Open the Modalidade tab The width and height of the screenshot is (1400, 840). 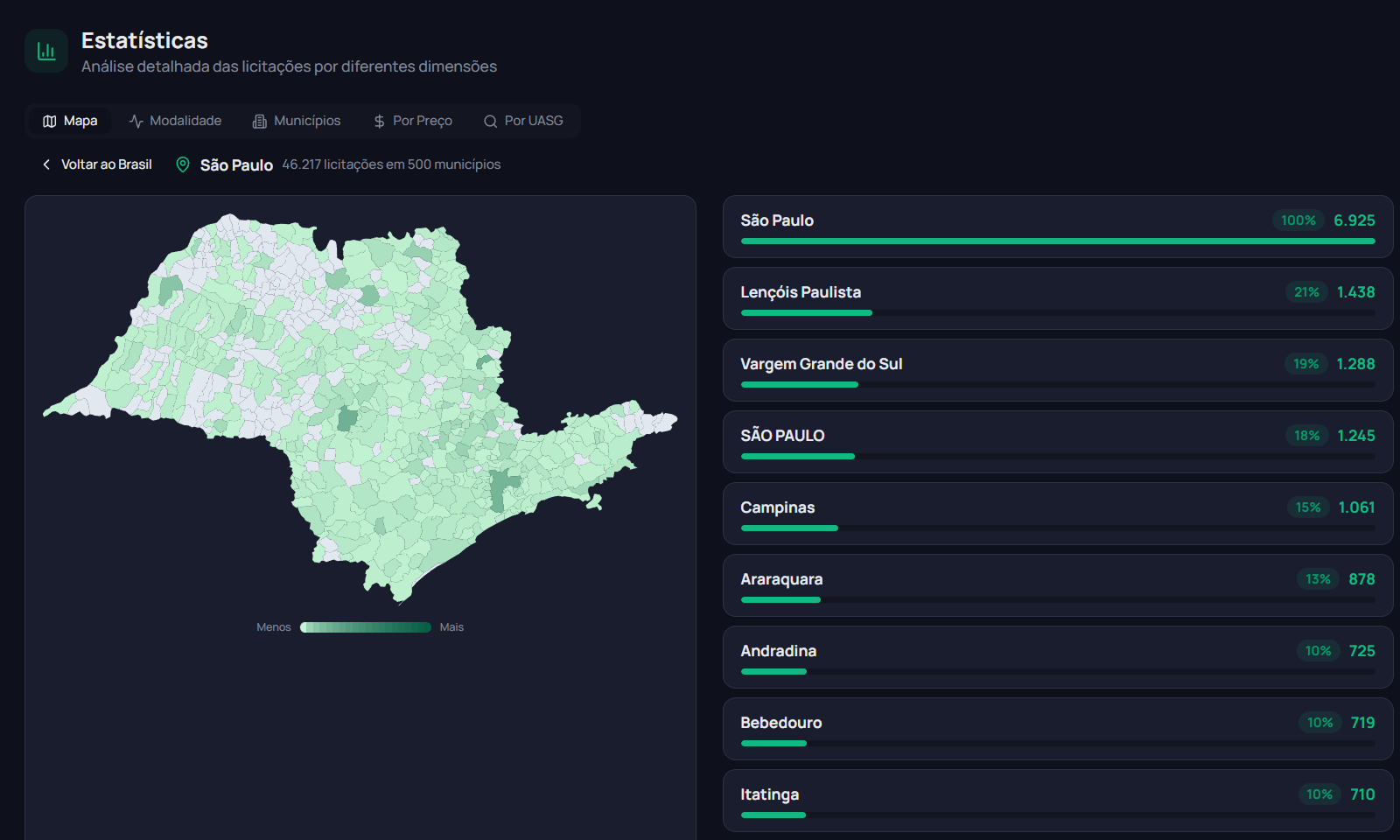(x=175, y=121)
